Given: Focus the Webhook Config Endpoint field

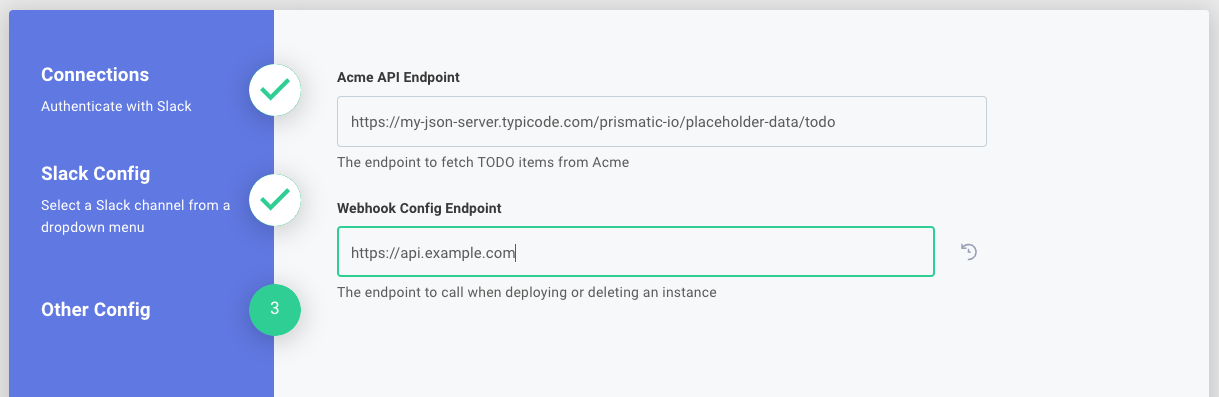Looking at the screenshot, I should point(636,252).
